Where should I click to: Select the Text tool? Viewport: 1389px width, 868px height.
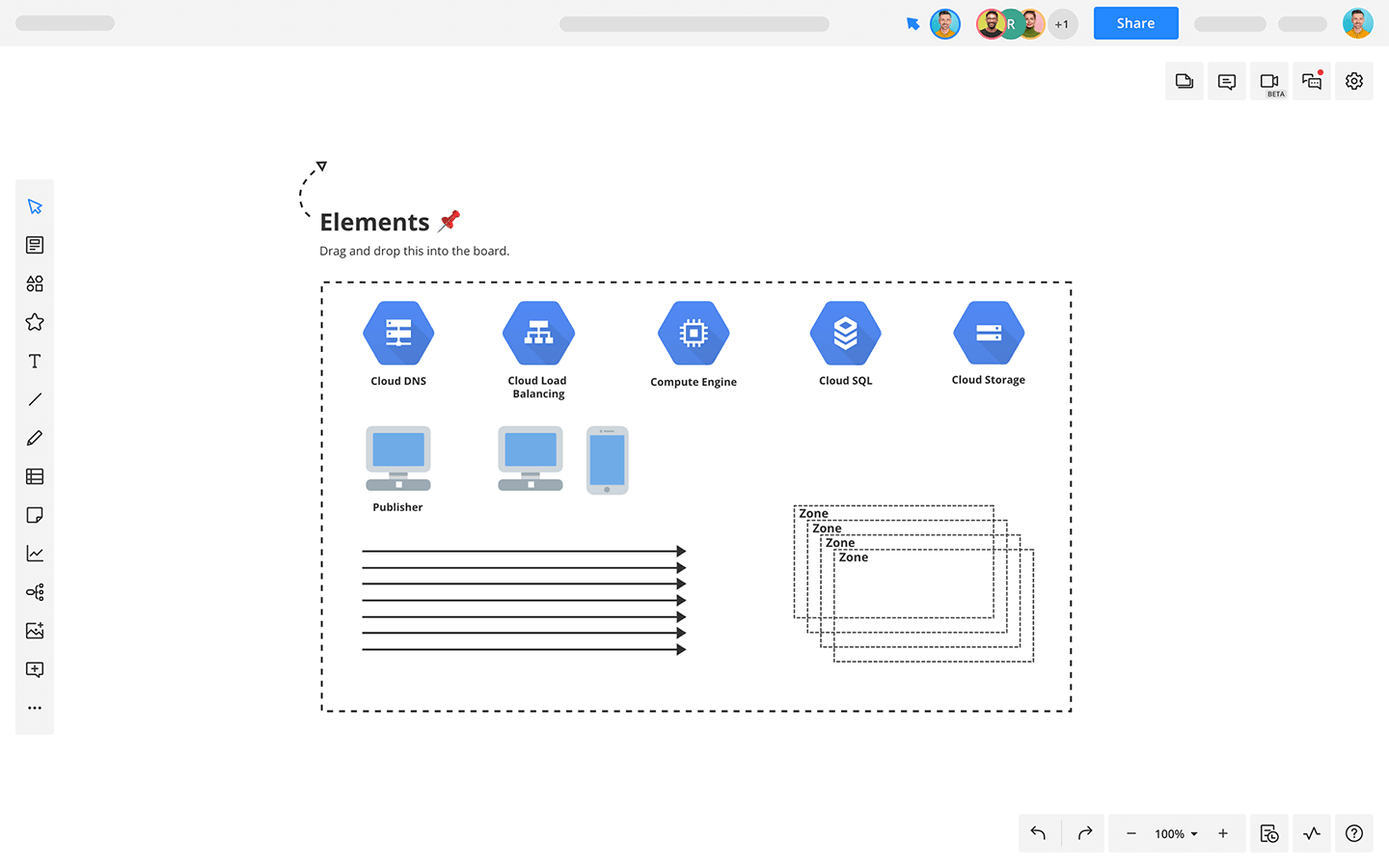click(35, 361)
